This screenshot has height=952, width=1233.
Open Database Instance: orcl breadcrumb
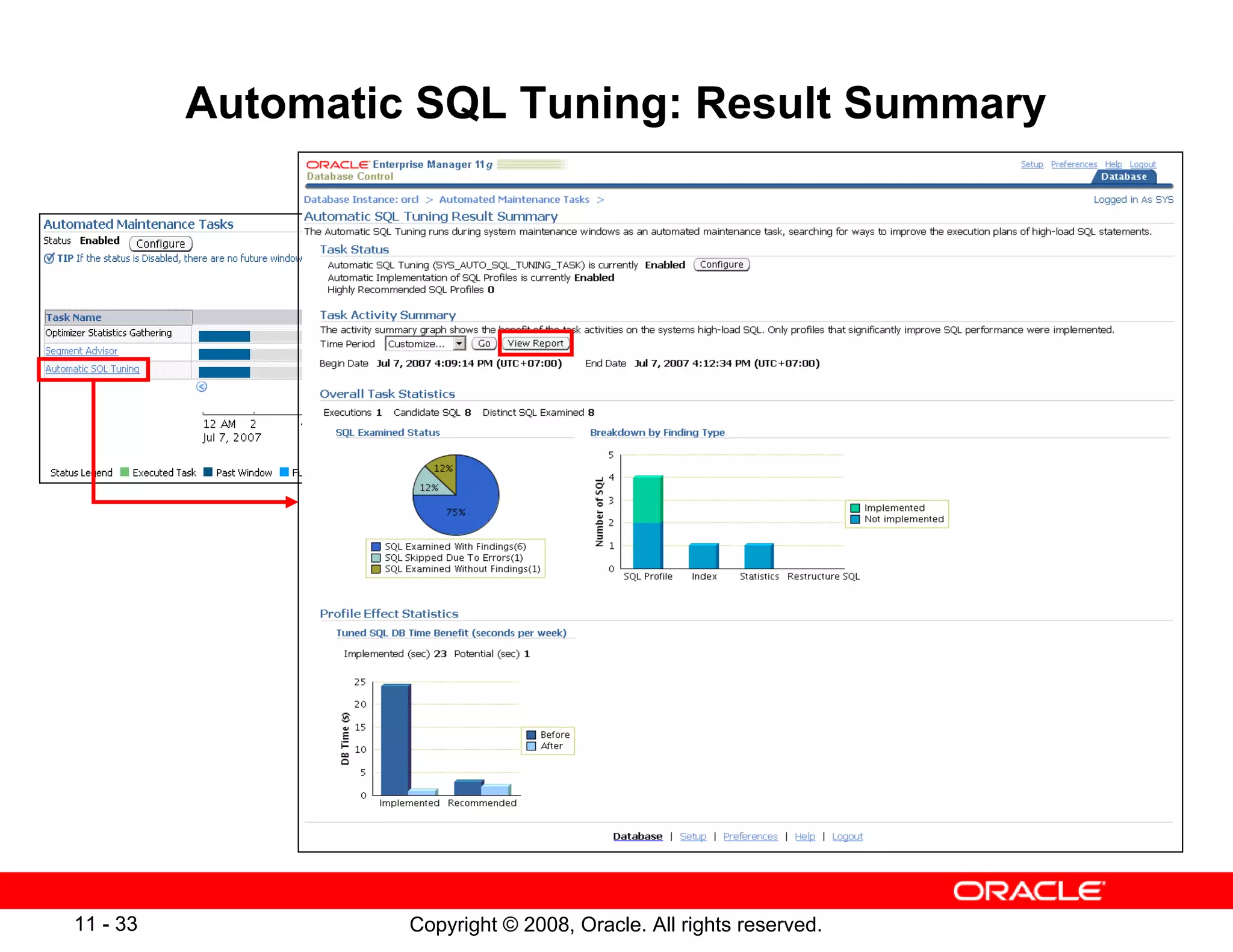pyautogui.click(x=361, y=199)
